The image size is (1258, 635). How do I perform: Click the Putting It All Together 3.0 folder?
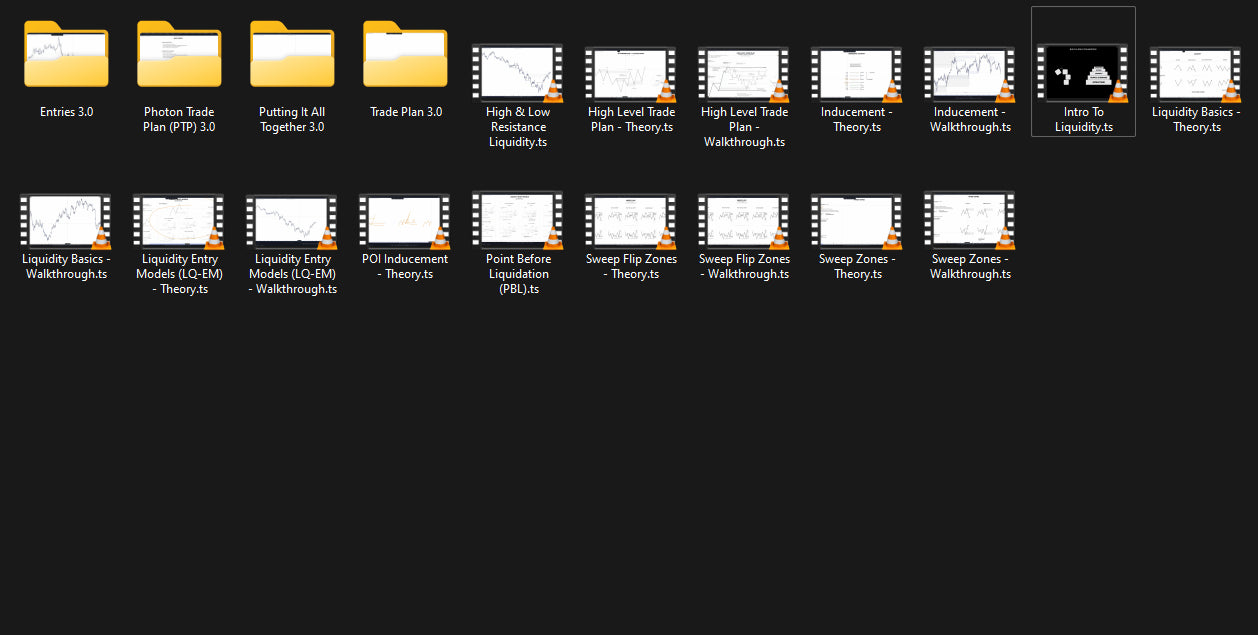[x=292, y=57]
